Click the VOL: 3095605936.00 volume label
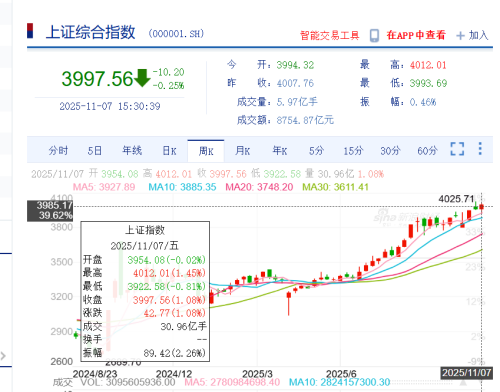The height and width of the screenshot is (392, 500). [x=128, y=382]
